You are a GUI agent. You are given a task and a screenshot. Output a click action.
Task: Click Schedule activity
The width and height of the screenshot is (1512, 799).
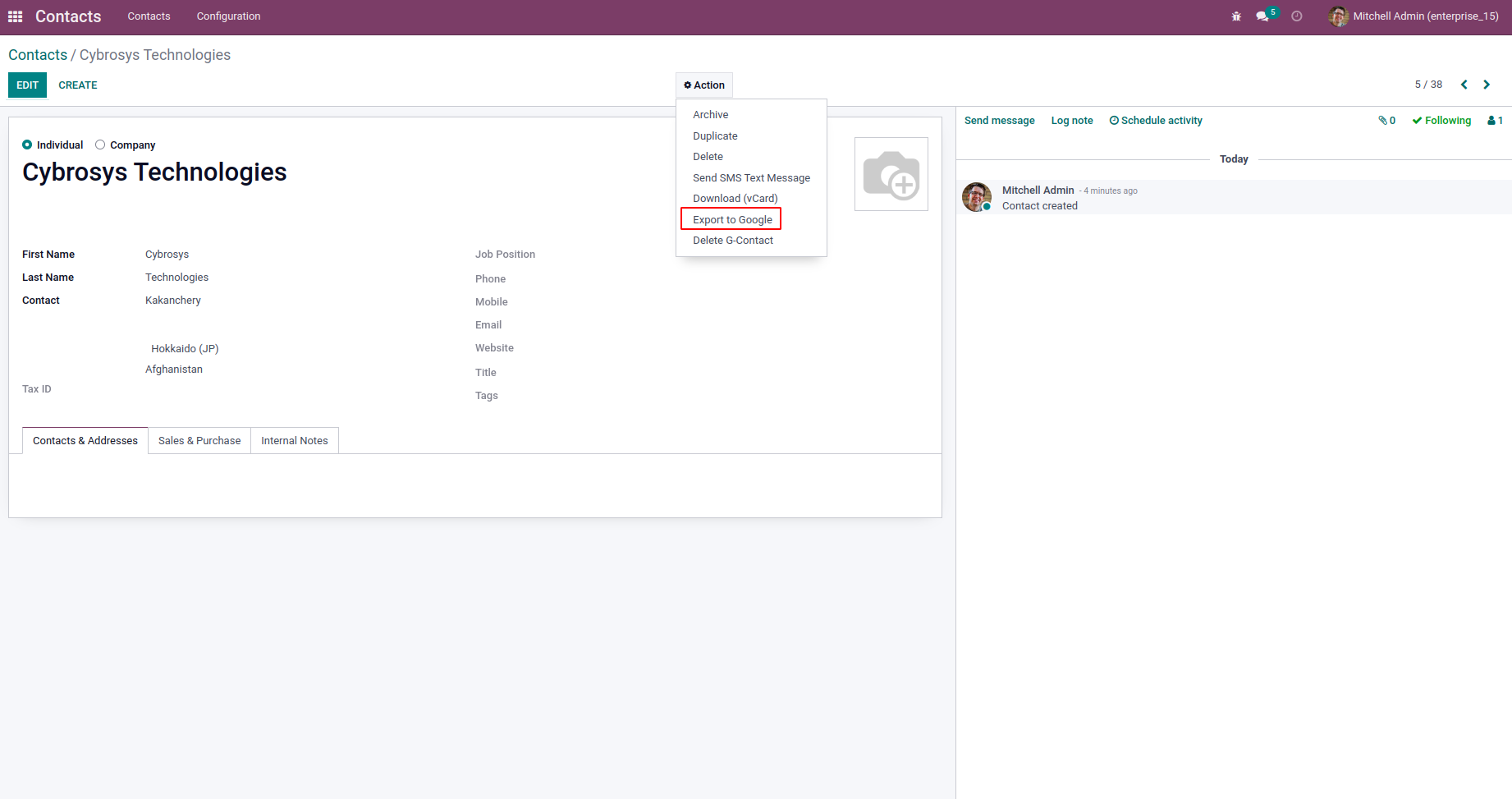coord(1156,121)
